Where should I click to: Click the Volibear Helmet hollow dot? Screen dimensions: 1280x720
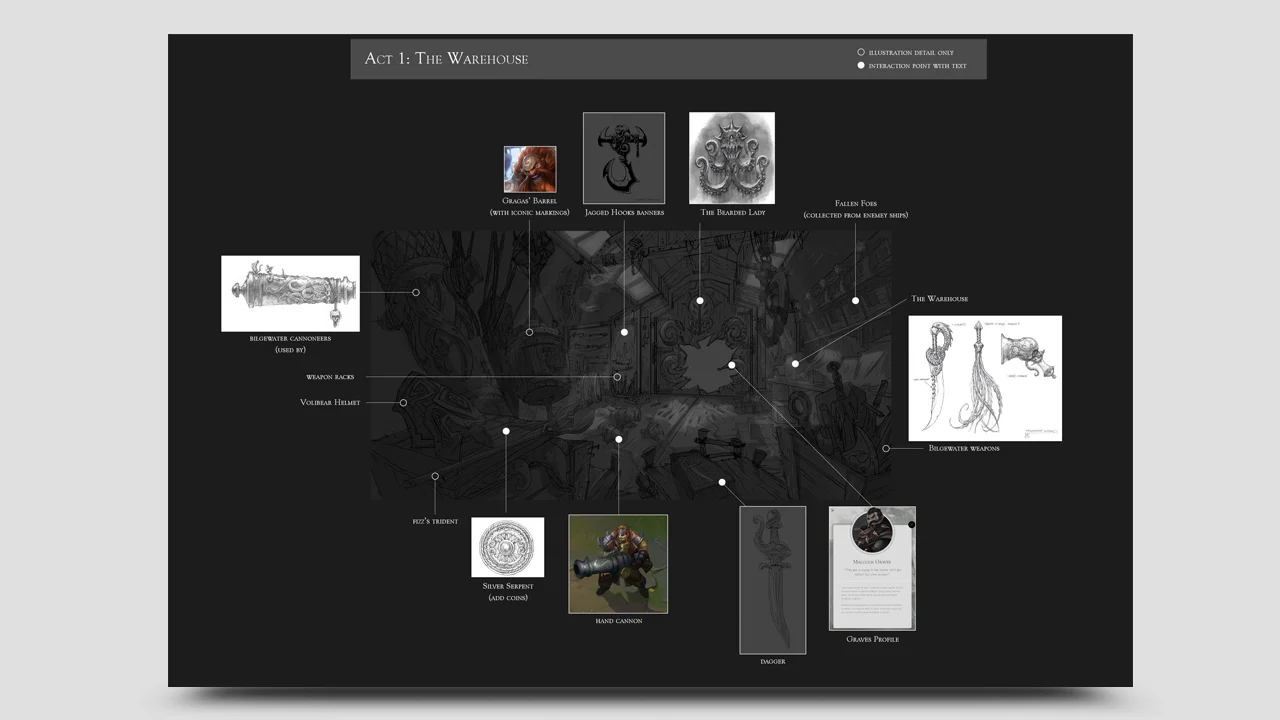[x=403, y=403]
